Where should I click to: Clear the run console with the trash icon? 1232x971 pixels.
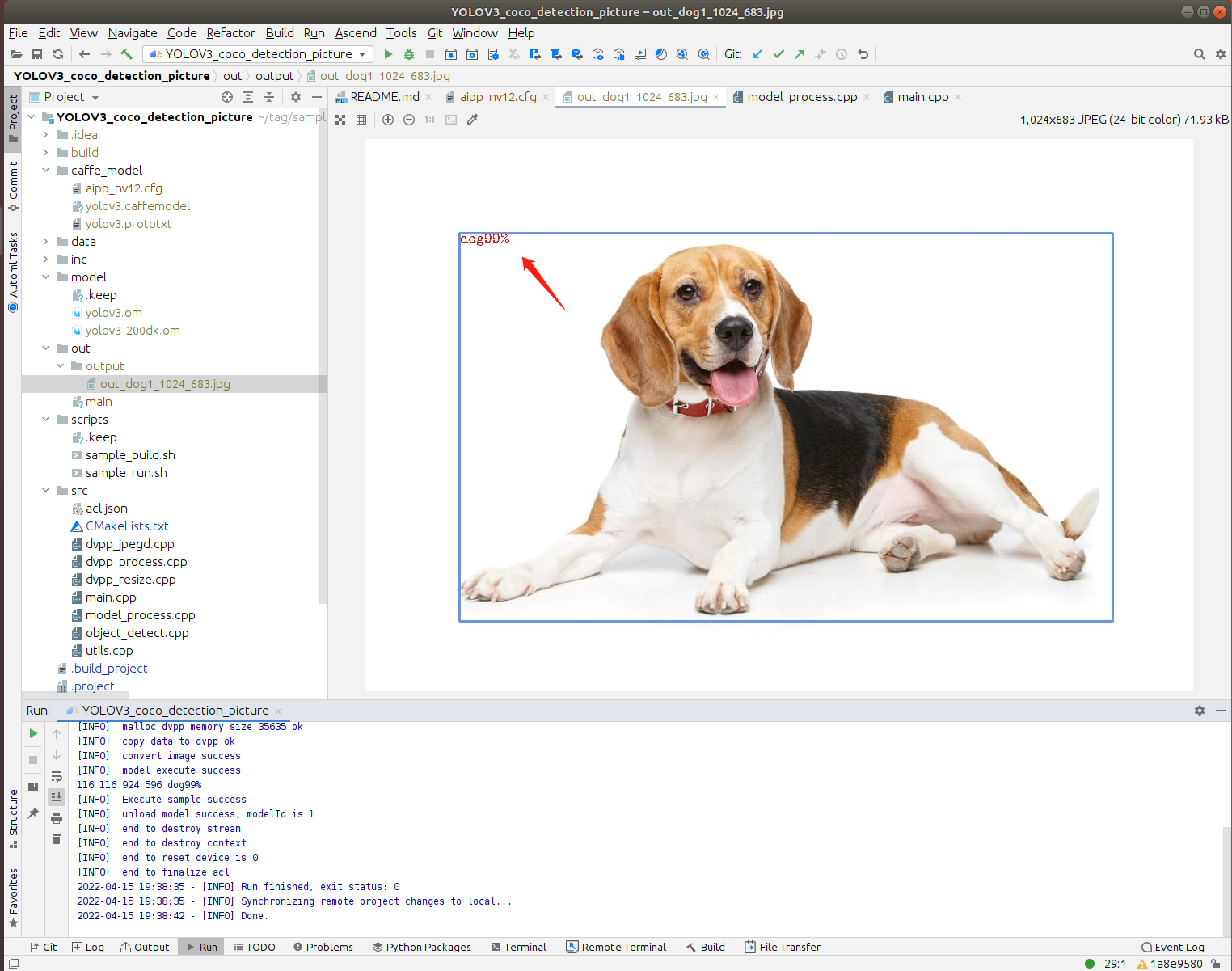57,839
